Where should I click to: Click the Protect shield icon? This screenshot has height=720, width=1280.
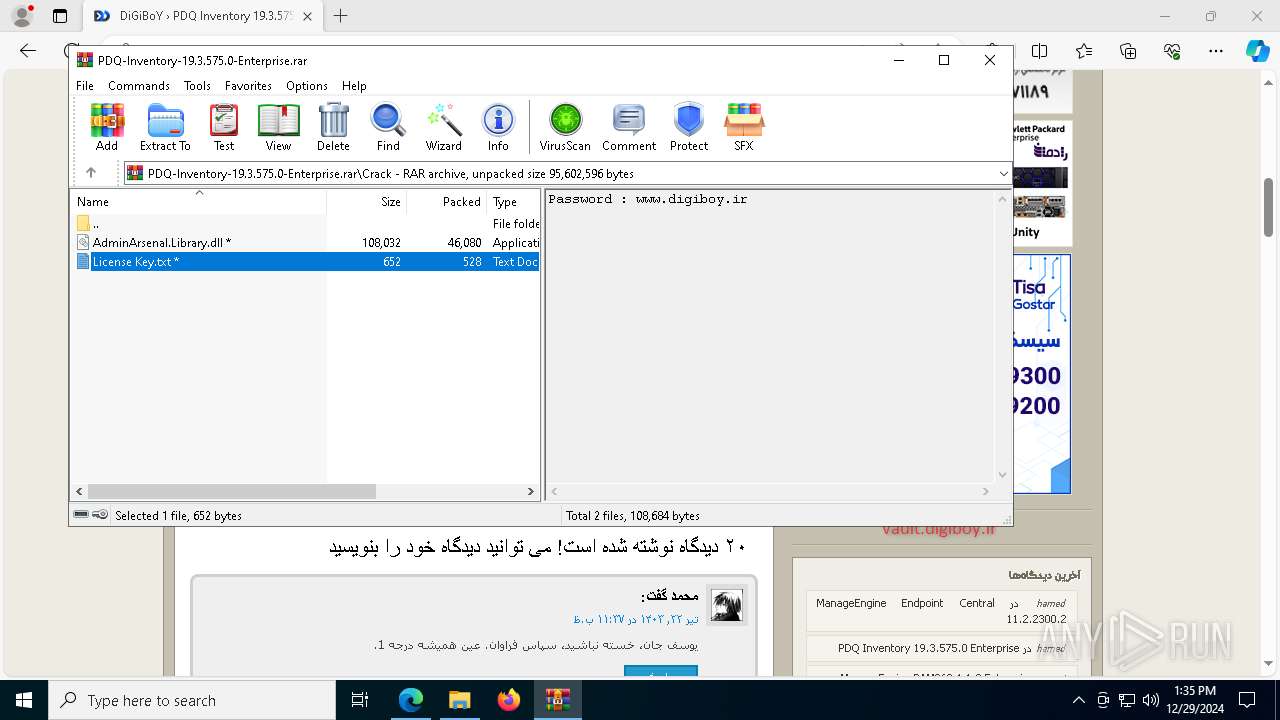tap(689, 127)
